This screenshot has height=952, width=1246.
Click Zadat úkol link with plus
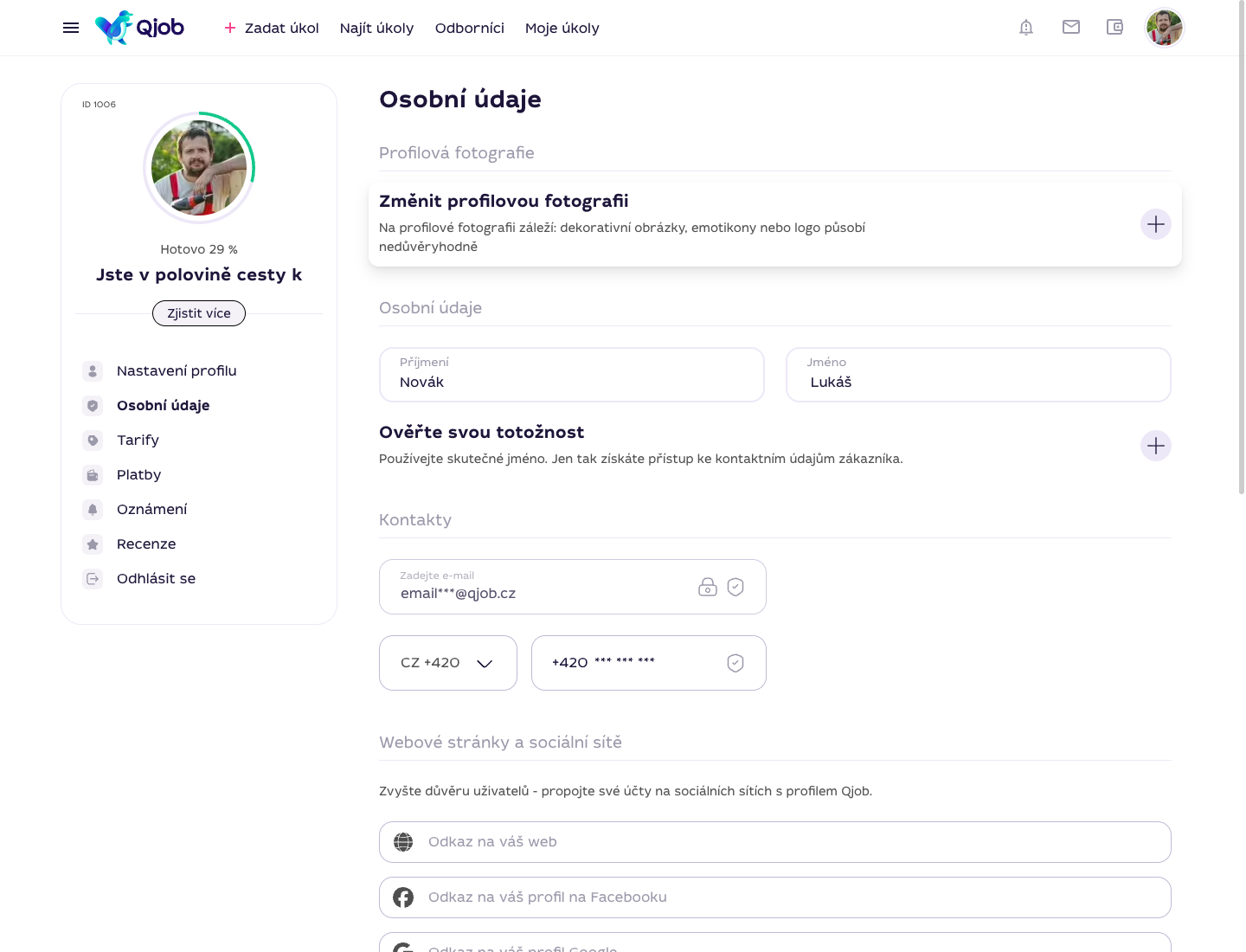pyautogui.click(x=272, y=28)
